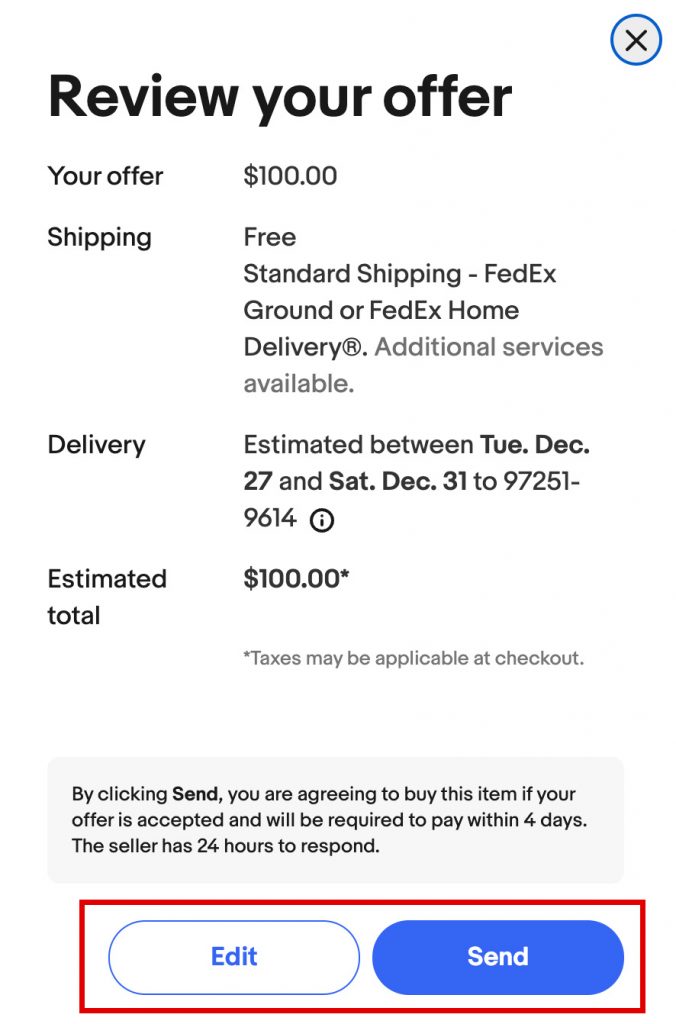Close the Review your offer dialog

(636, 41)
